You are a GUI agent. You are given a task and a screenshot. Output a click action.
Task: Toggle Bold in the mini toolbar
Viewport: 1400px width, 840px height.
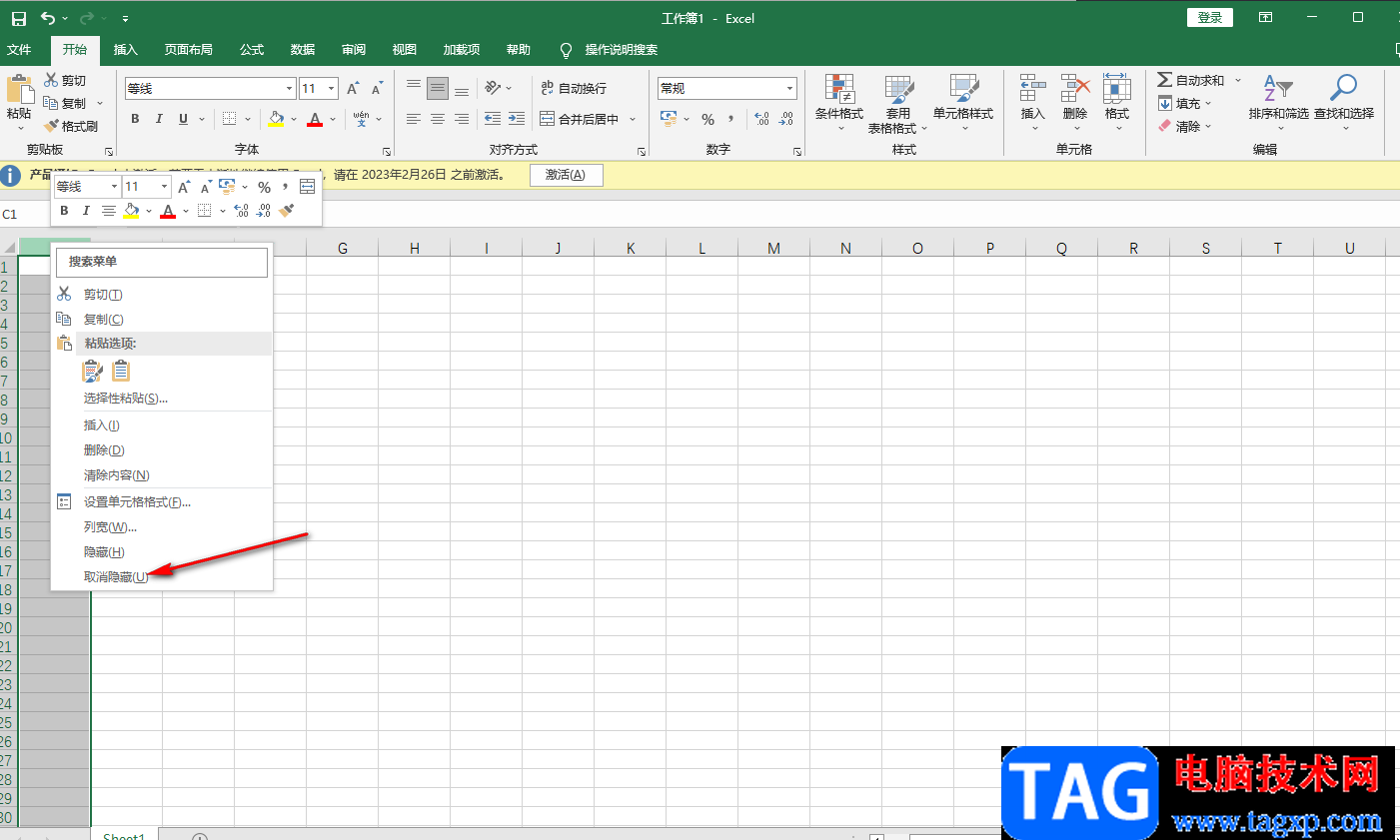point(64,211)
